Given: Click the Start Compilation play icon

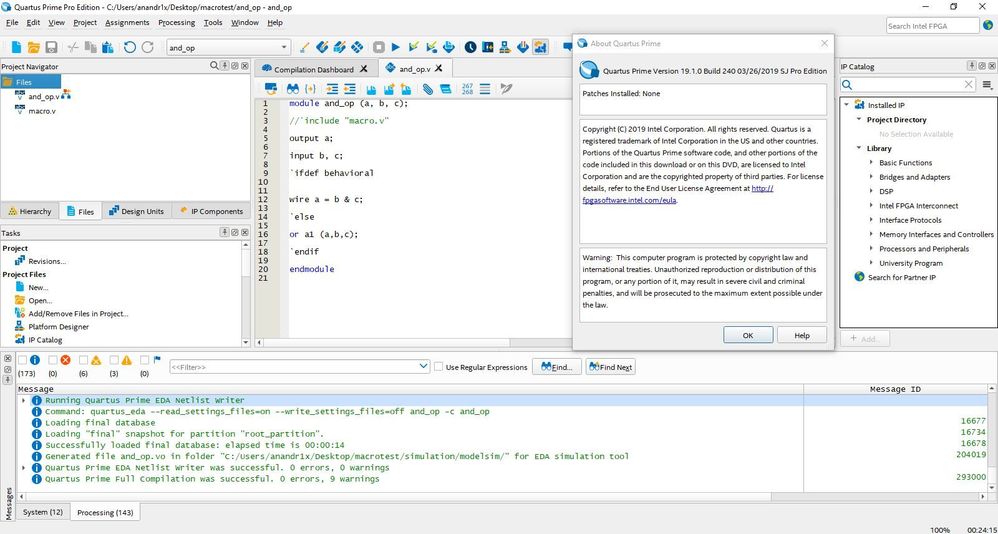Looking at the screenshot, I should pyautogui.click(x=396, y=47).
